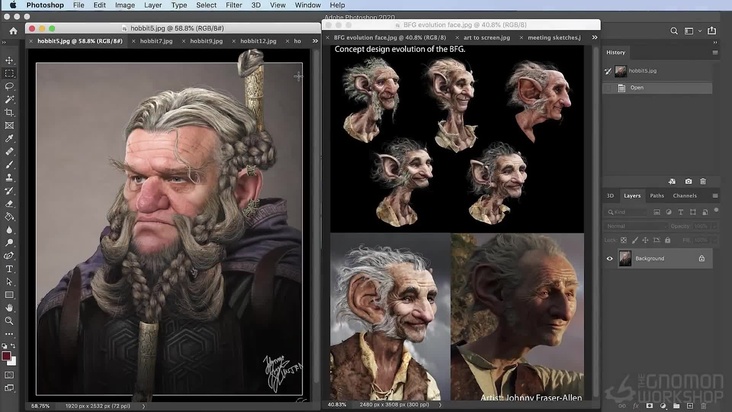Delete current state trash icon in History
732x412 pixels.
tap(703, 182)
